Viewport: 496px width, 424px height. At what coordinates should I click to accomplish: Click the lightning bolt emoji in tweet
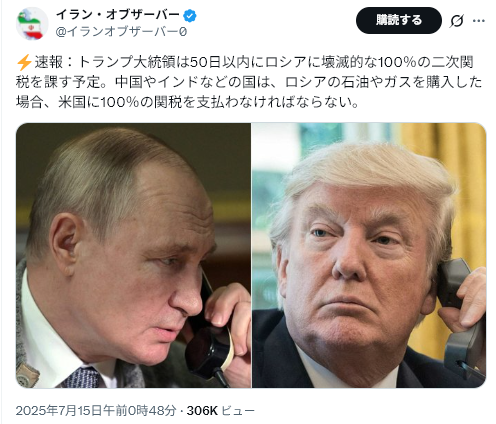coord(24,62)
